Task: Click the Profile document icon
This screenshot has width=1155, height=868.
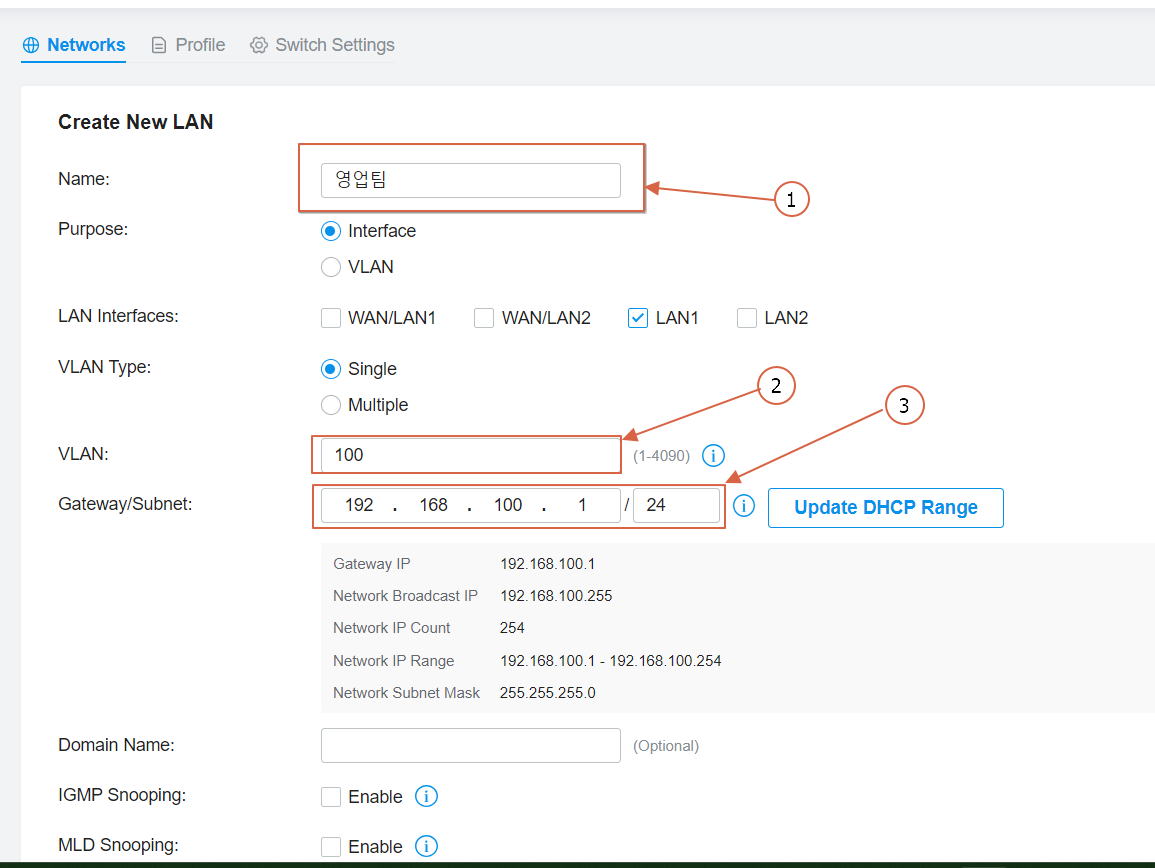Action: [x=159, y=46]
